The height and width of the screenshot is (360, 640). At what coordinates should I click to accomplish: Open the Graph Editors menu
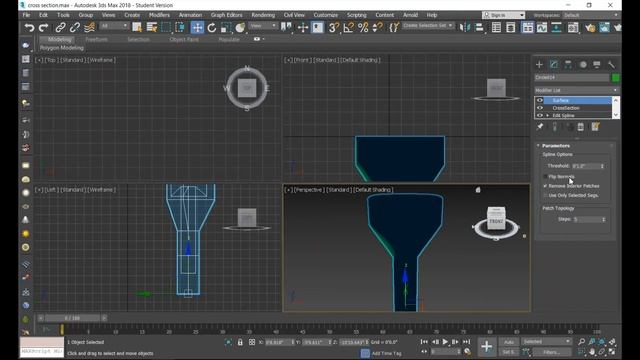(x=227, y=15)
